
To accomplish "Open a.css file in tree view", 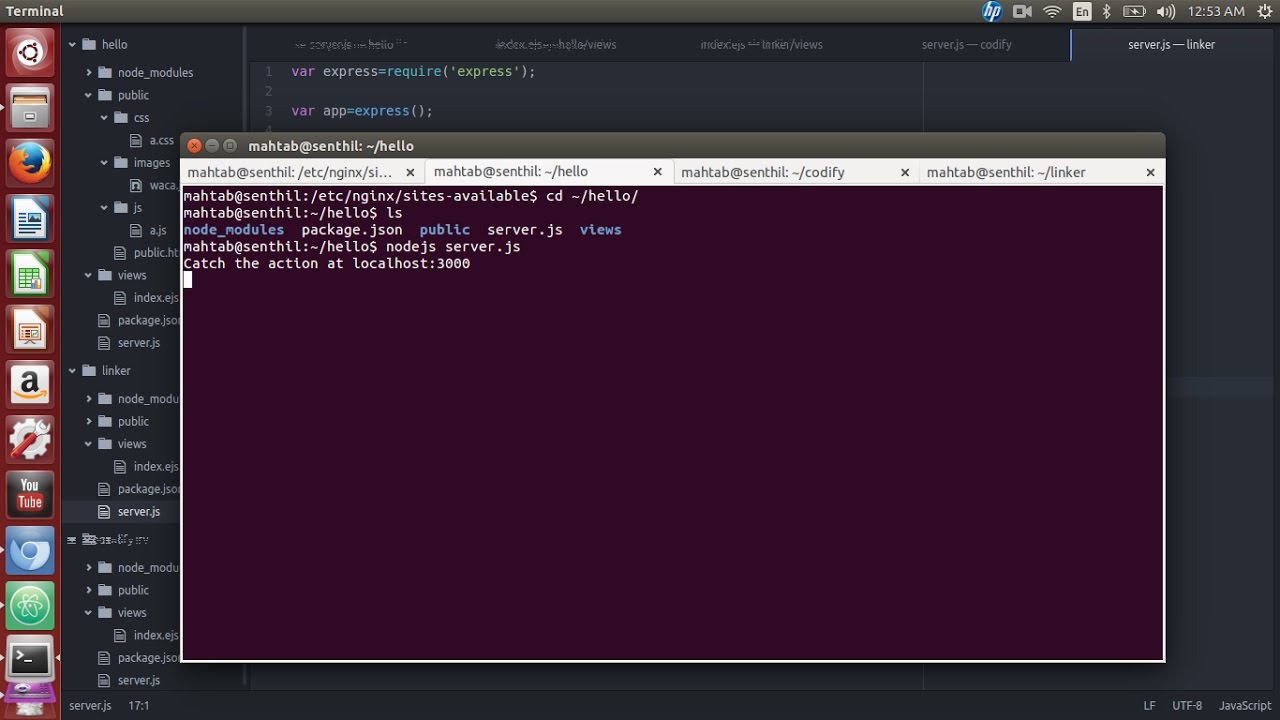I will click(x=161, y=141).
